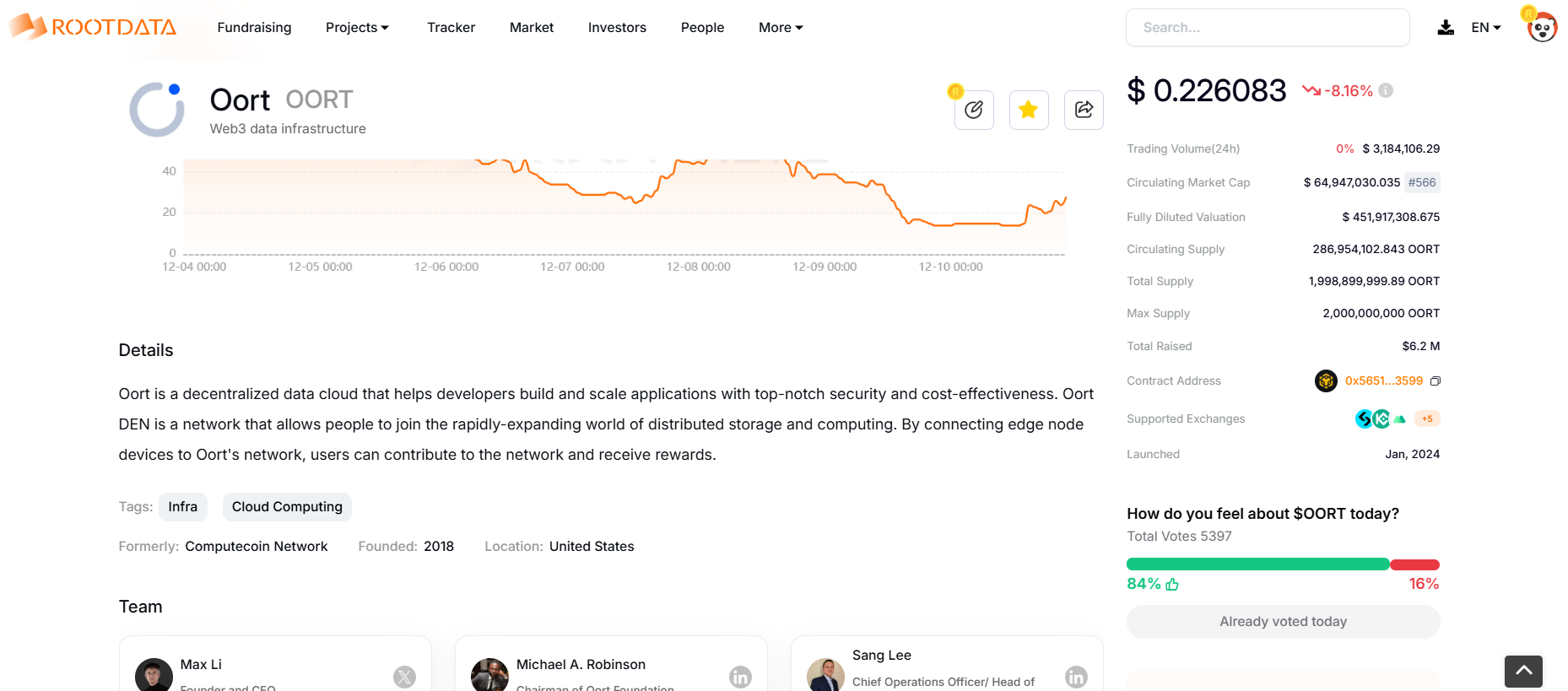Open Max Li's X profile
Screen dimensions: 1568x691
404,677
